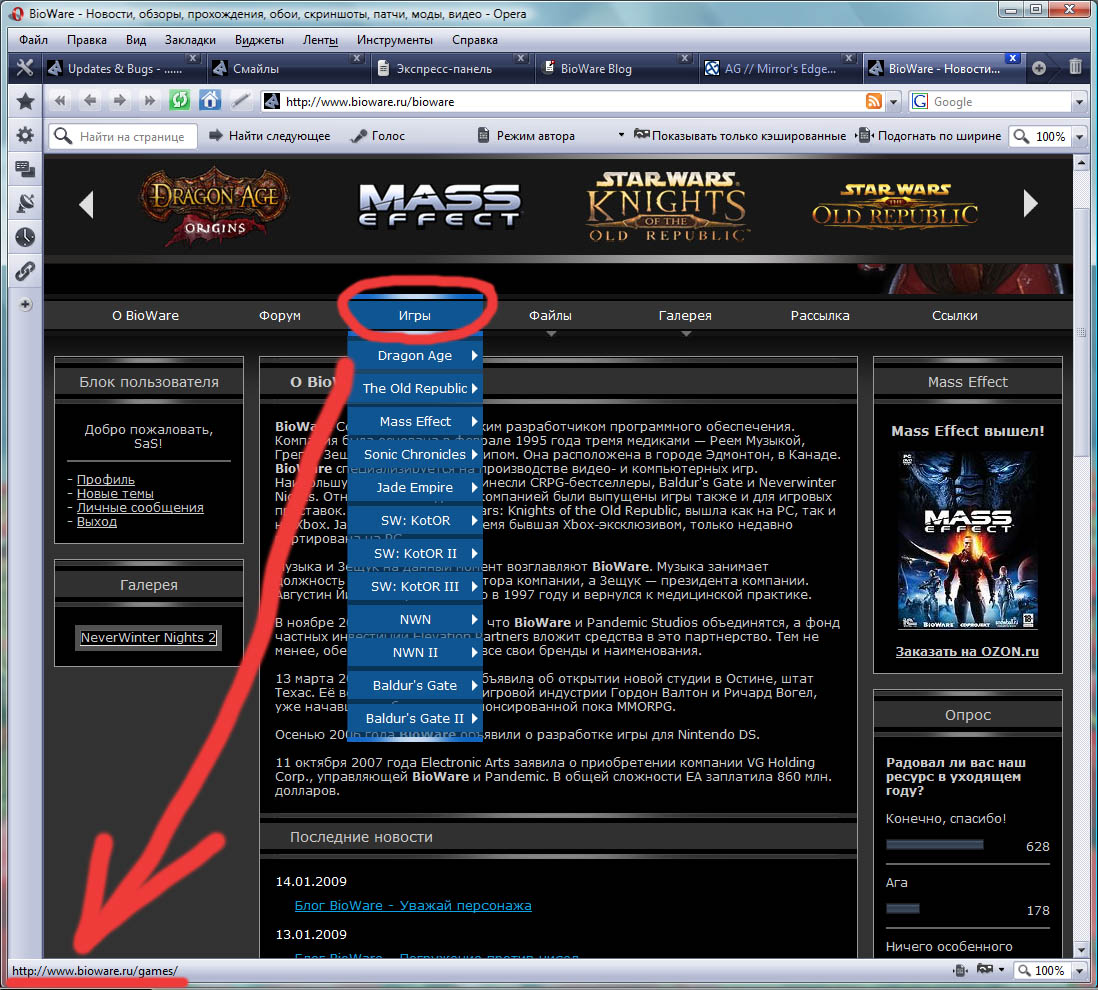Open the Режим автора dropdown arrow
Screen dimensions: 1098x990
(621, 135)
